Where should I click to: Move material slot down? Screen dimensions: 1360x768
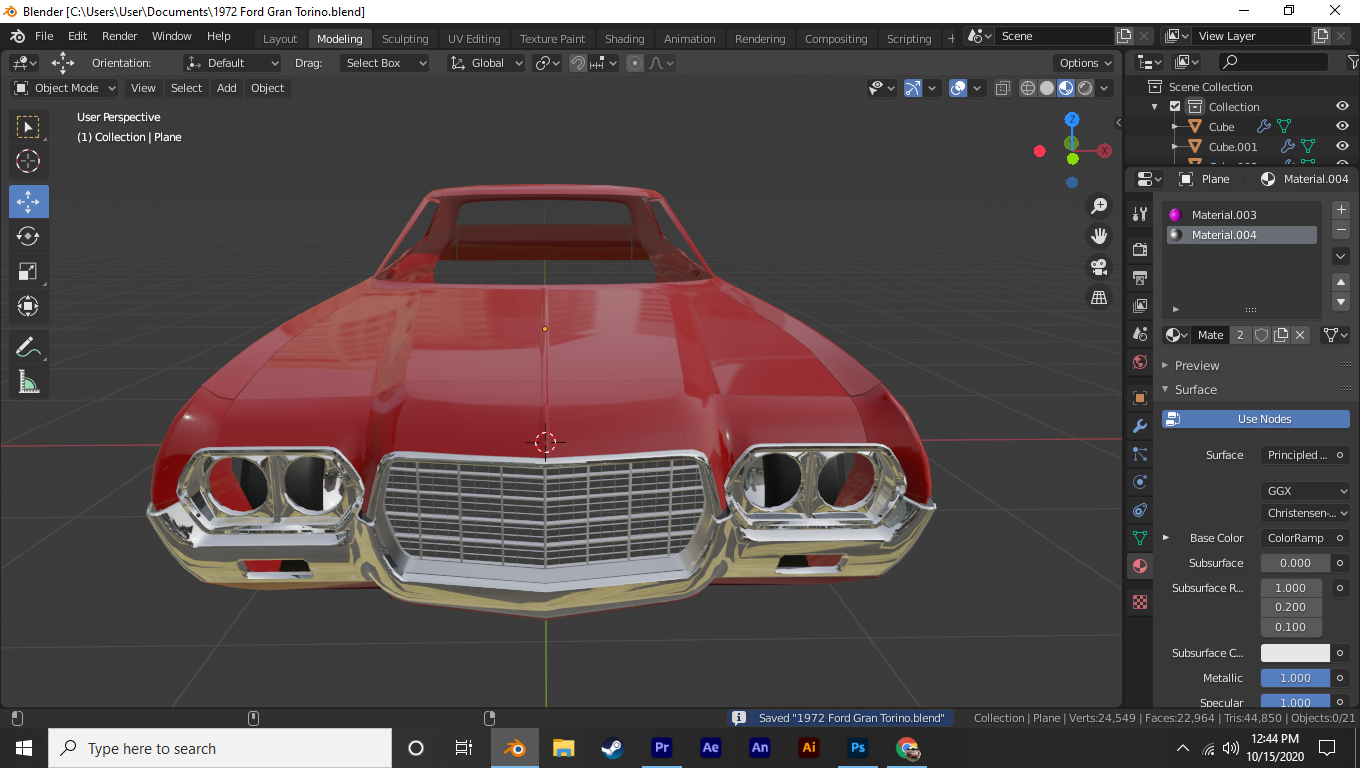point(1342,302)
